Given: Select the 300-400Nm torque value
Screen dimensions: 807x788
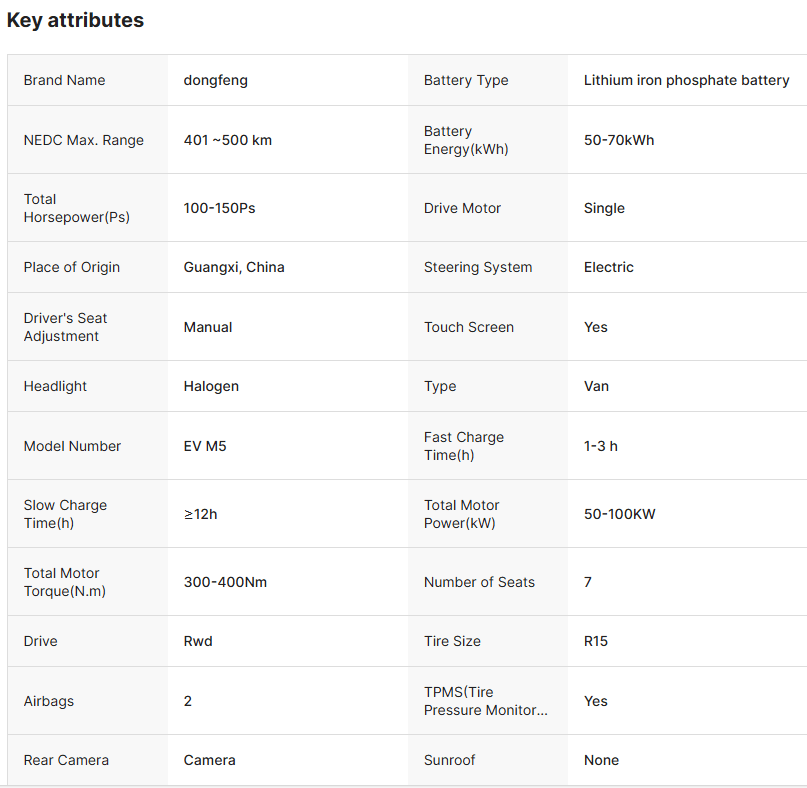Looking at the screenshot, I should point(225,582).
